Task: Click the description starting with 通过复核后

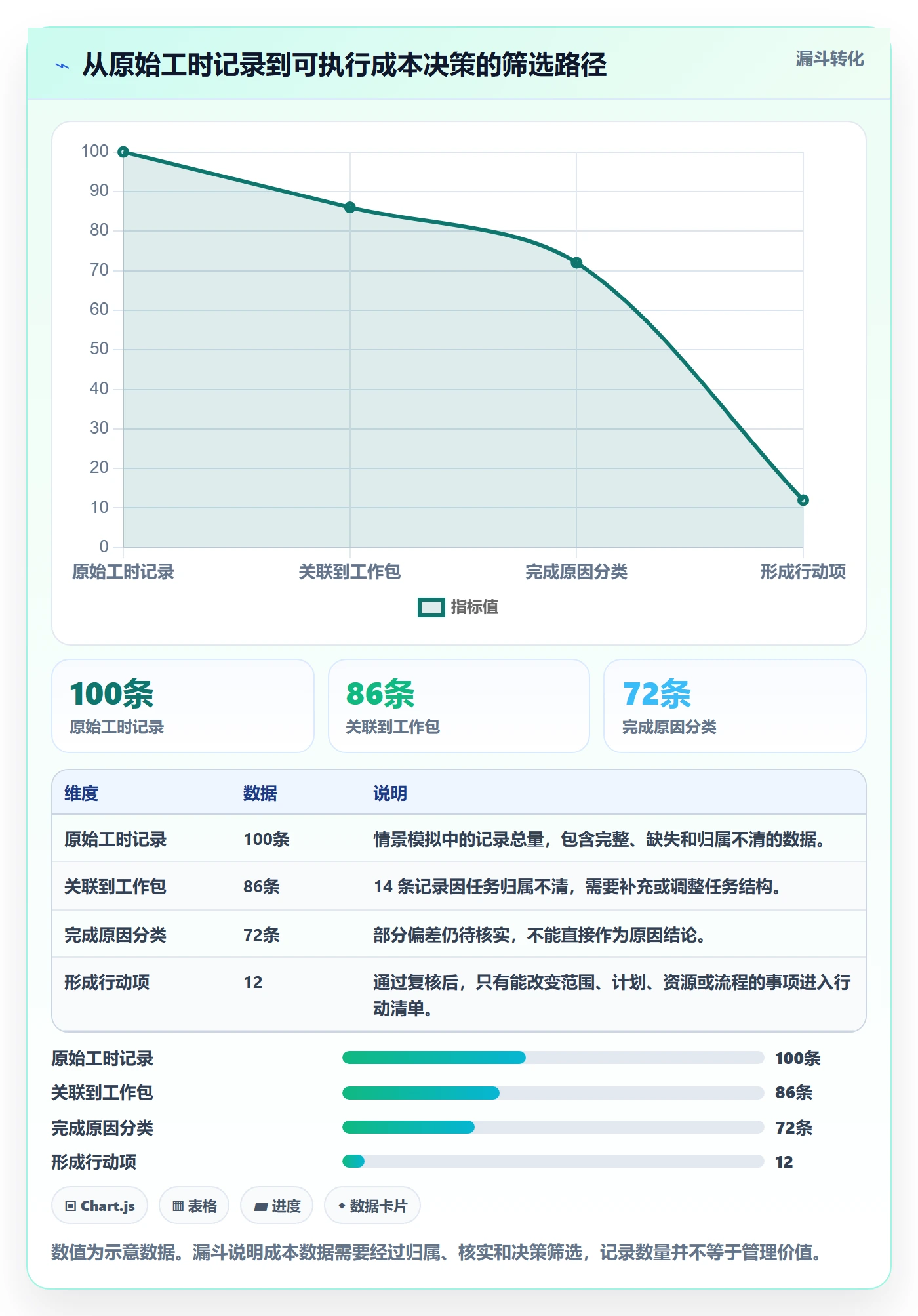Action: click(612, 995)
